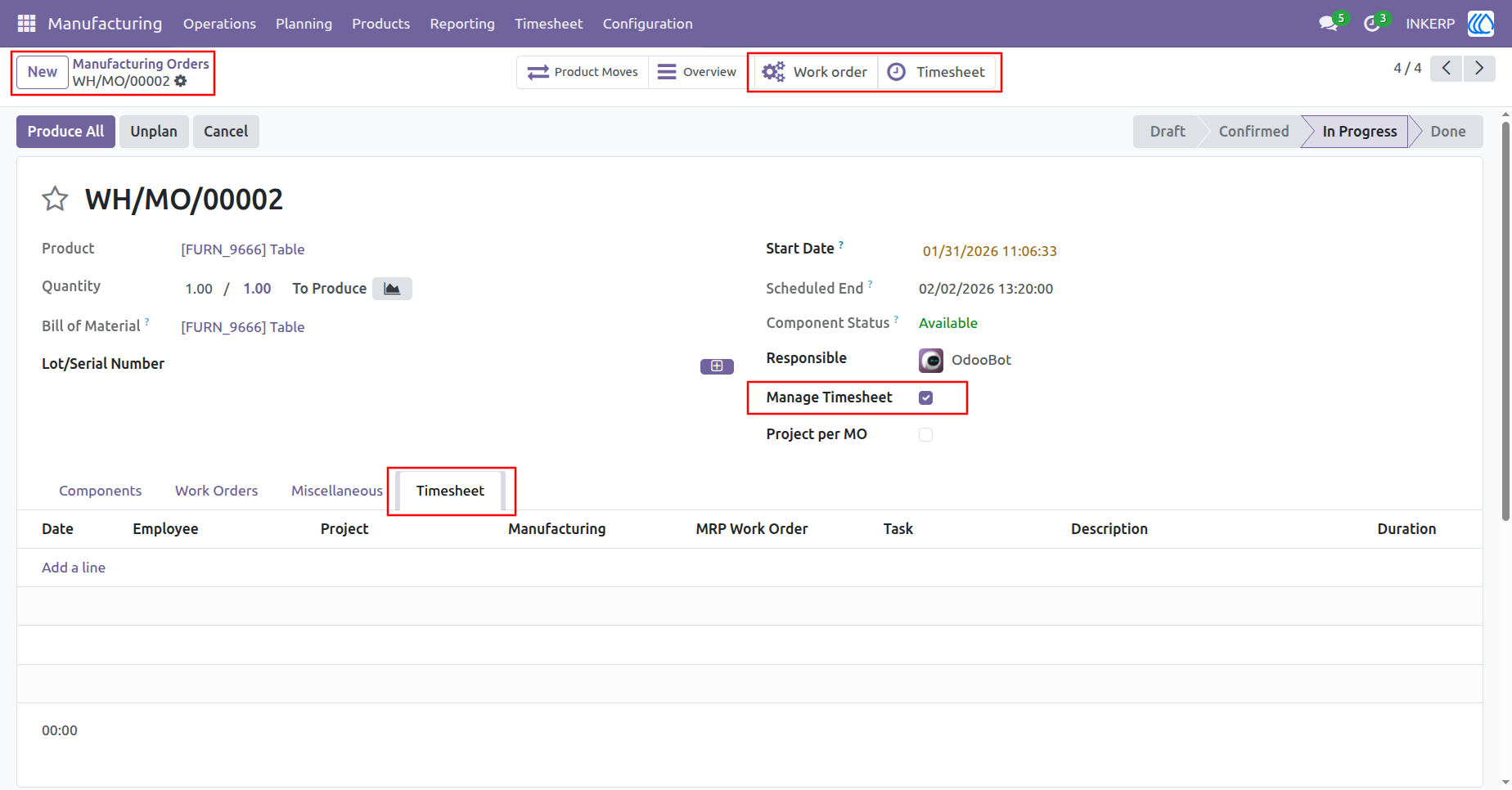
Task: Open the activities clock icon
Action: pyautogui.click(x=1372, y=24)
